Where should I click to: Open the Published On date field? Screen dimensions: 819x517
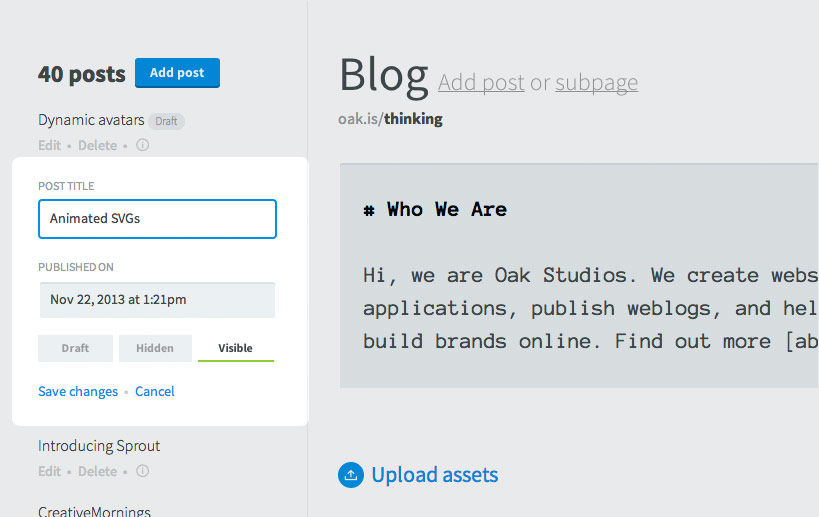coord(157,300)
